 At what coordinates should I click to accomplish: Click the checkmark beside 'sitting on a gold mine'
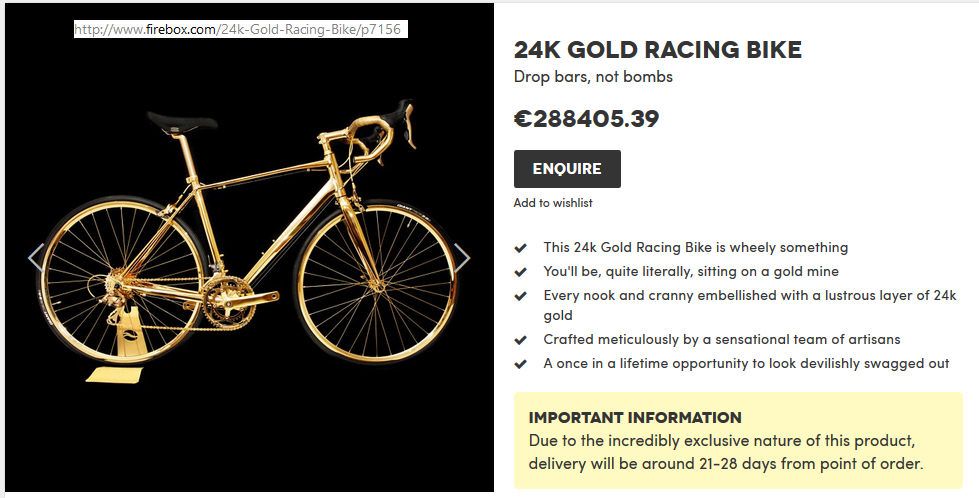tap(521, 272)
